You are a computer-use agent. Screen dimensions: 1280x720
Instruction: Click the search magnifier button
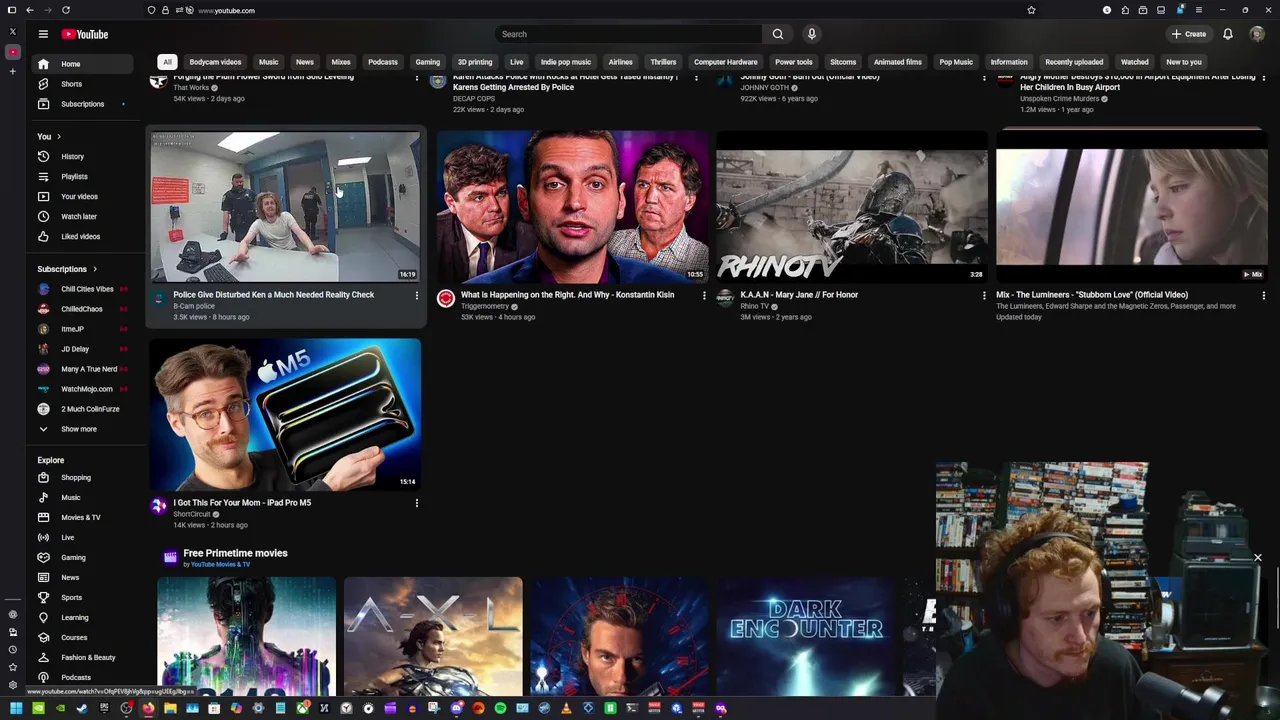778,34
